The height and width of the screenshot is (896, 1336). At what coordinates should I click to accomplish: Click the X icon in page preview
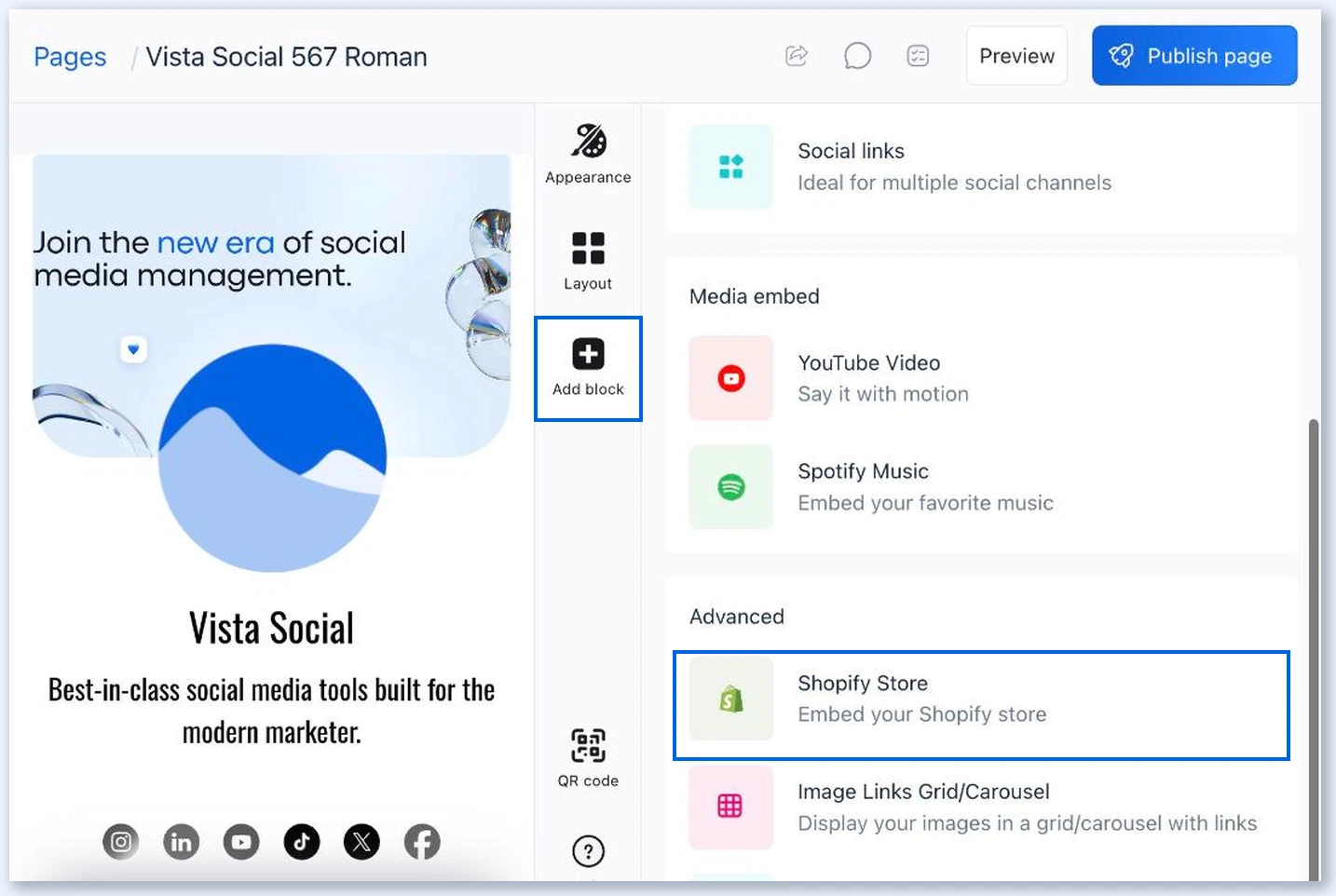pyautogui.click(x=361, y=842)
